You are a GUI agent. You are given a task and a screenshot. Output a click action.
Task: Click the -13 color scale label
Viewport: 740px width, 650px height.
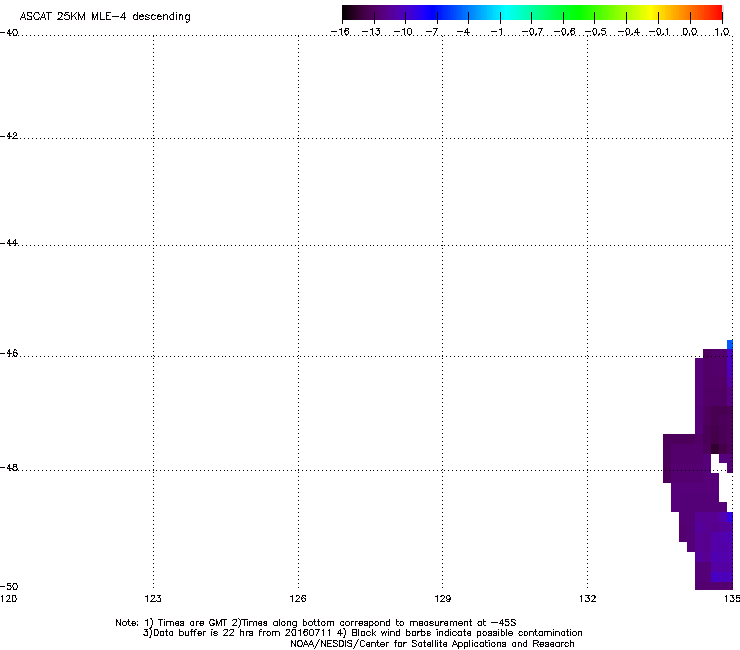click(371, 32)
